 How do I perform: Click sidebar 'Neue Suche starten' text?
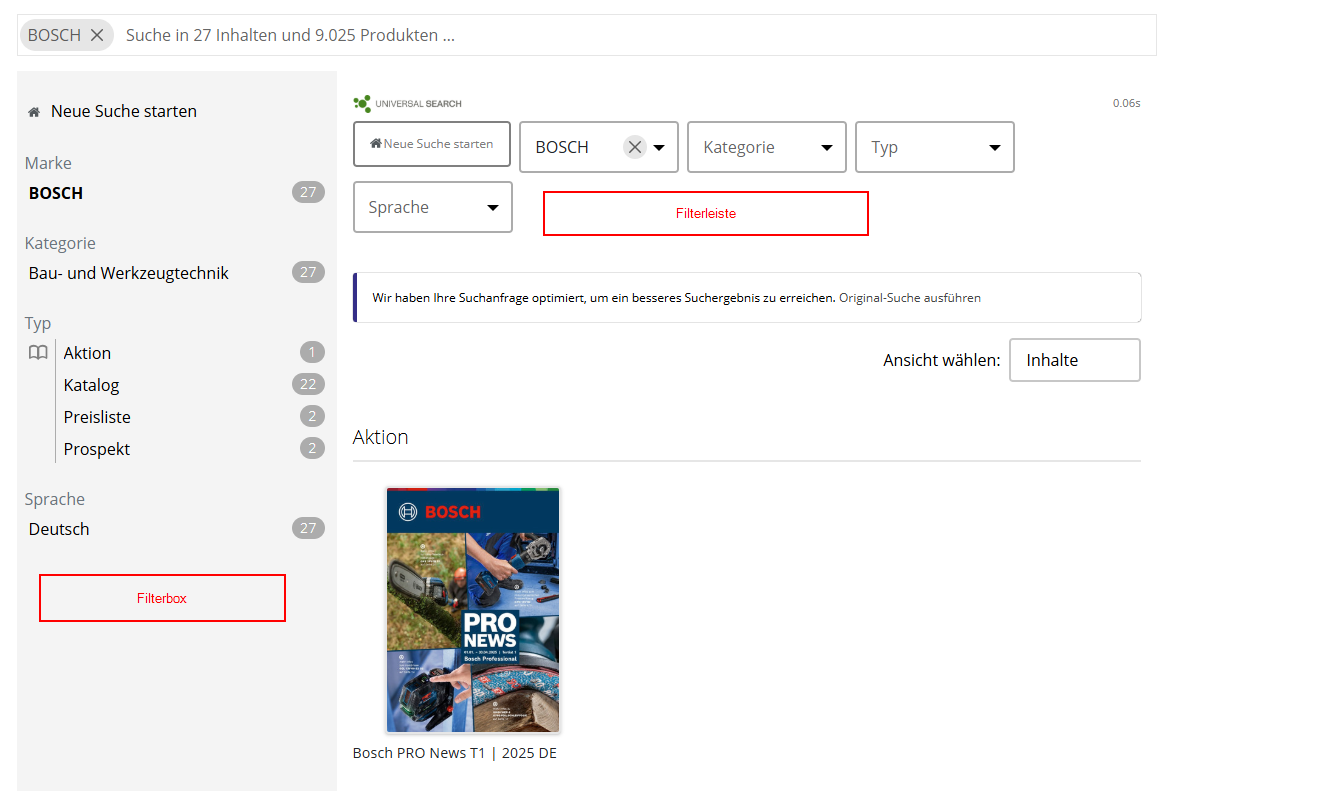click(x=124, y=111)
